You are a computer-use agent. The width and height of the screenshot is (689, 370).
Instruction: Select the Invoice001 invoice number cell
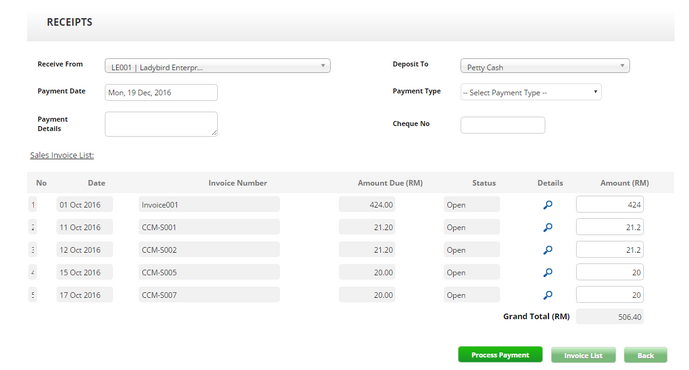209,204
